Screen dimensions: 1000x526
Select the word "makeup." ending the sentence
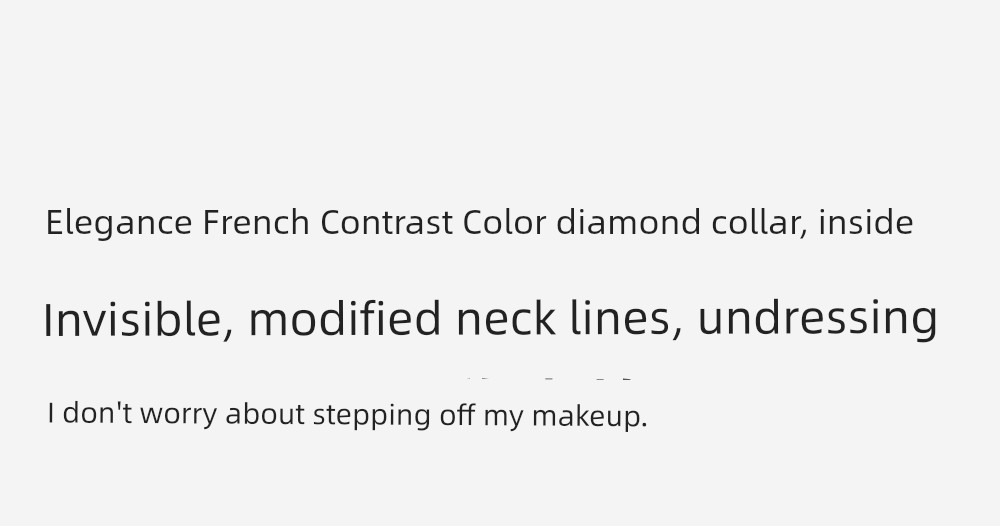tap(590, 416)
